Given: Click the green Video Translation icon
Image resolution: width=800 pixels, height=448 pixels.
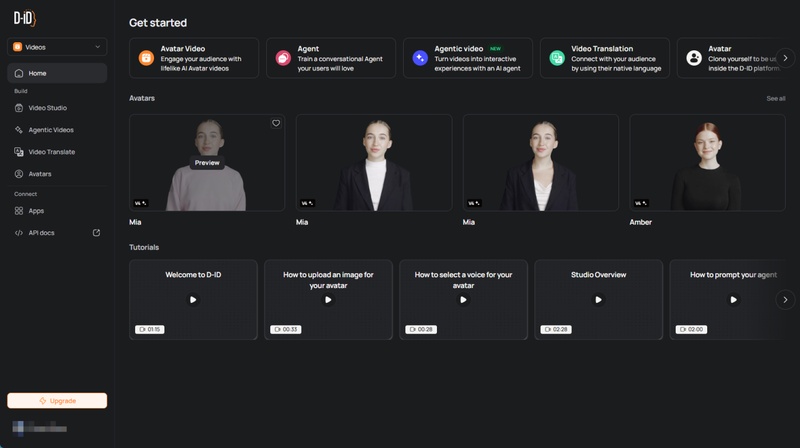Looking at the screenshot, I should coord(557,58).
